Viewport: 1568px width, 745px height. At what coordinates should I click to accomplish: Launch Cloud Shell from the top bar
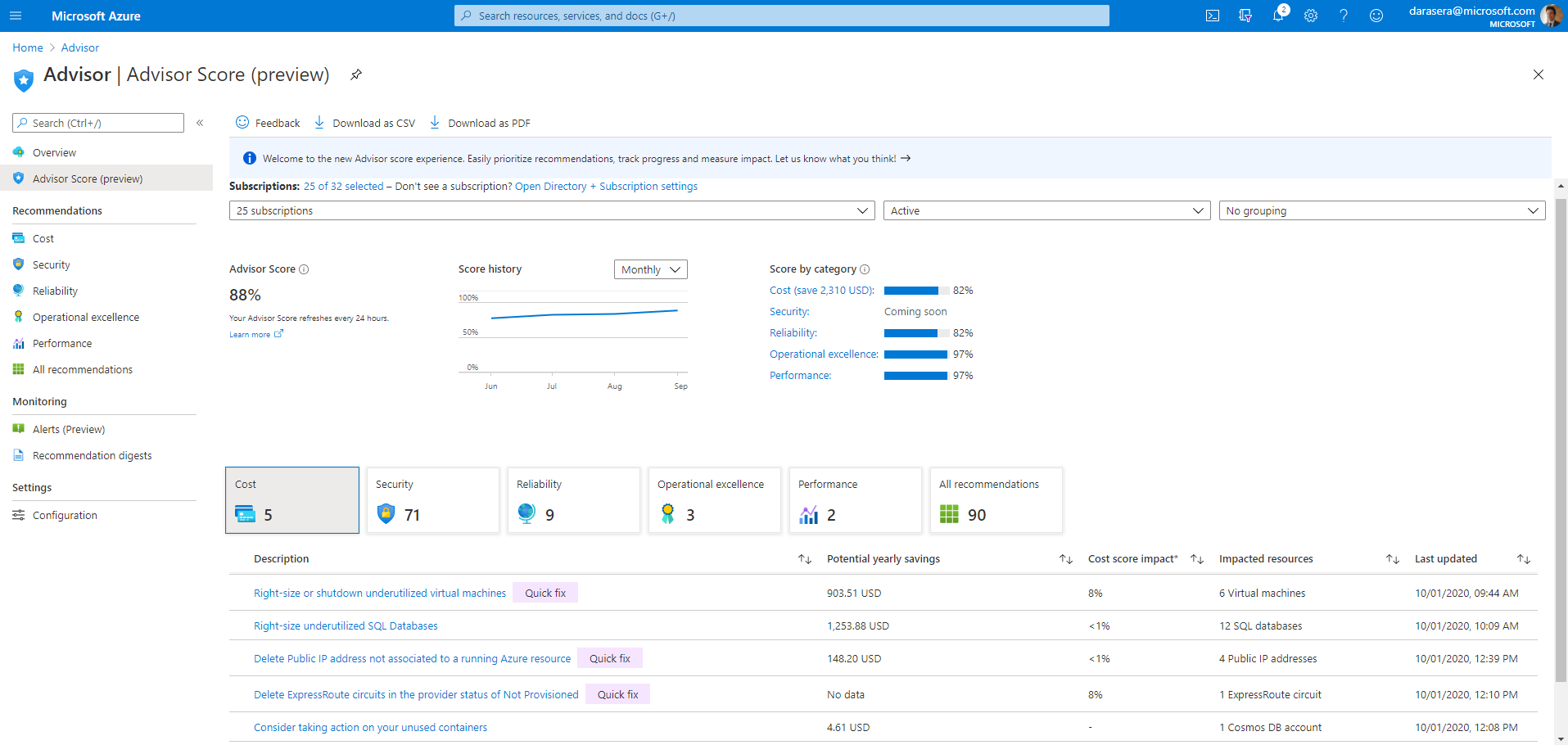(1212, 15)
